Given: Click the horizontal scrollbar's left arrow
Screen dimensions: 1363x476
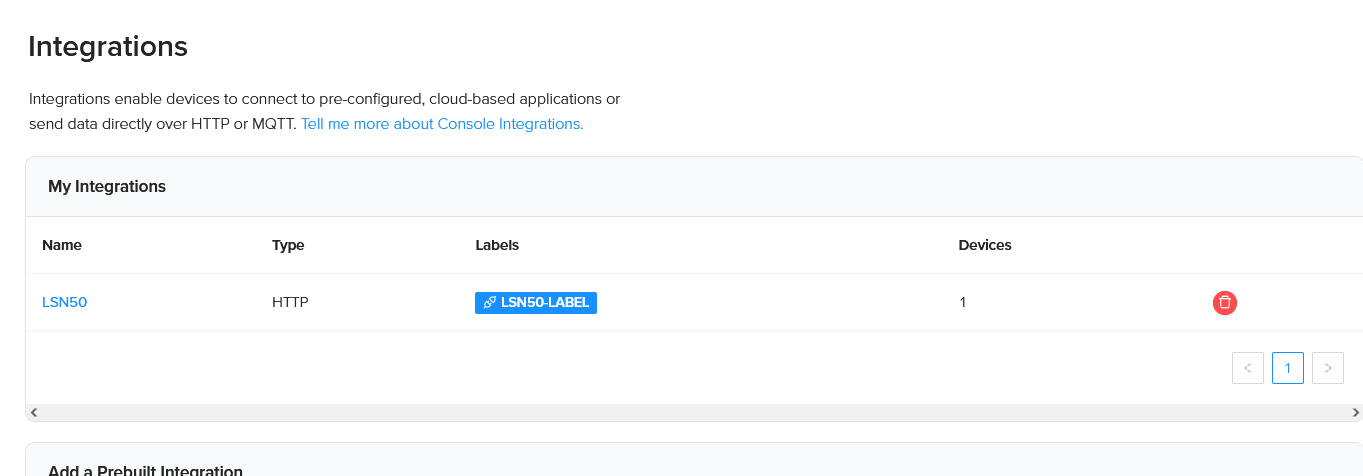Looking at the screenshot, I should coord(33,412).
